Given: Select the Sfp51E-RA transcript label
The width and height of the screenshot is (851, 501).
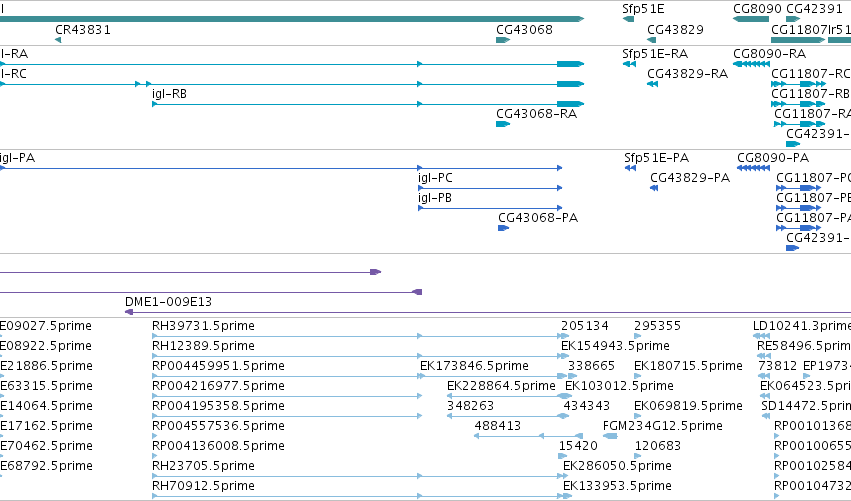Looking at the screenshot, I should [x=655, y=54].
